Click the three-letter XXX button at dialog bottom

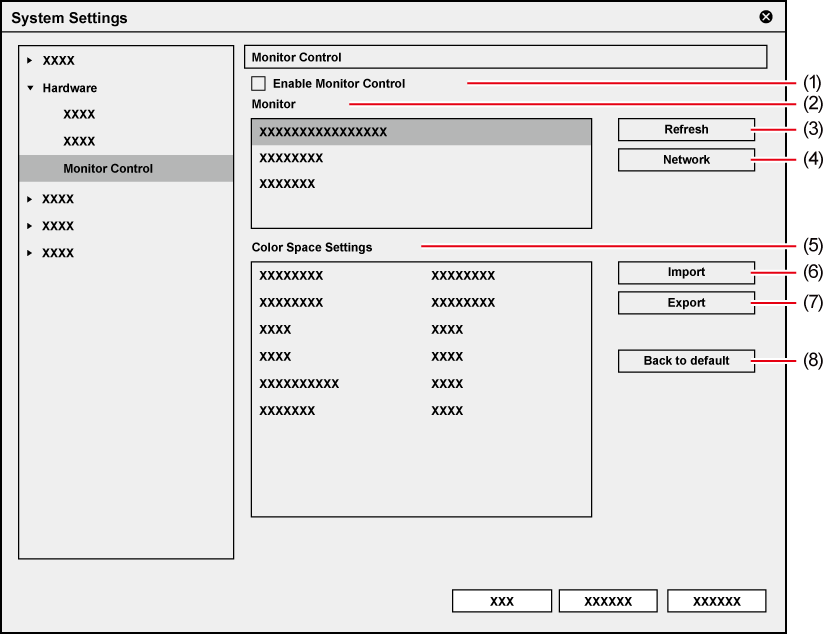[502, 601]
